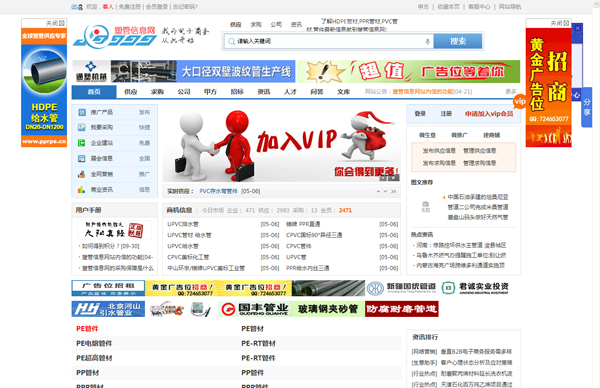Click the 我要采购 sidebar icon
600x388 pixels.
point(82,127)
